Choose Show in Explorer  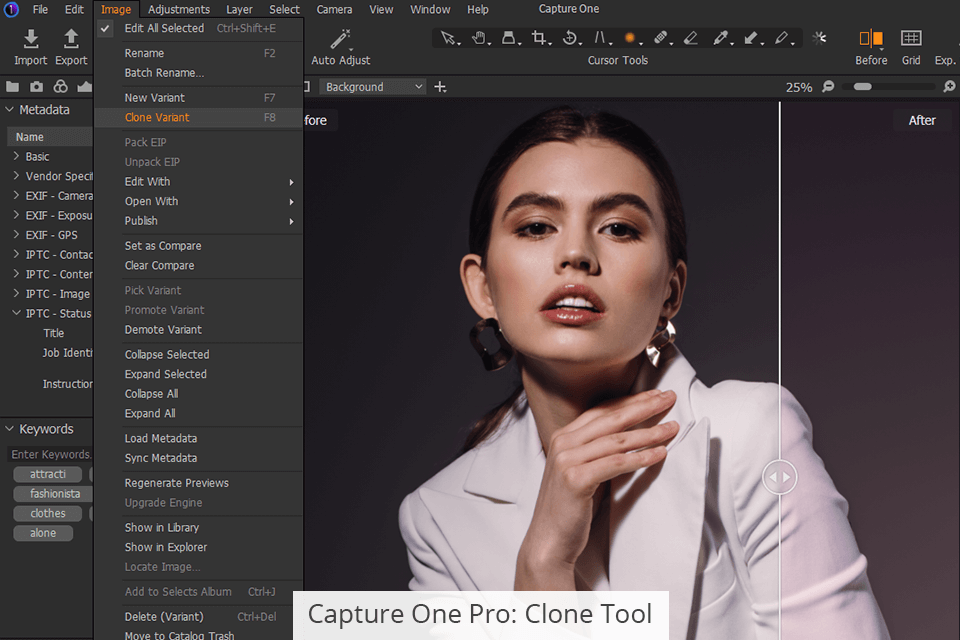[200, 547]
